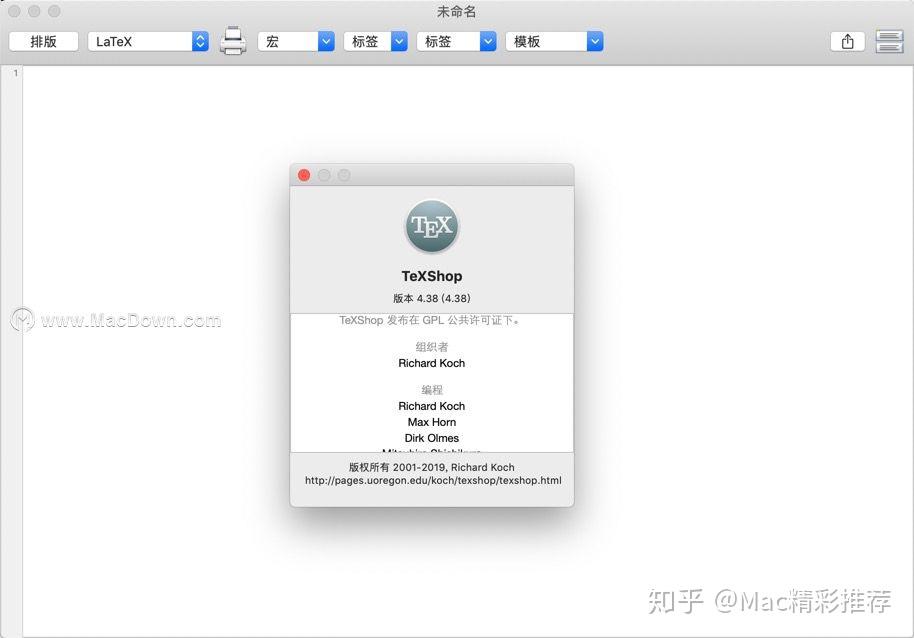Click Dirk Olmes in the credits

point(432,438)
